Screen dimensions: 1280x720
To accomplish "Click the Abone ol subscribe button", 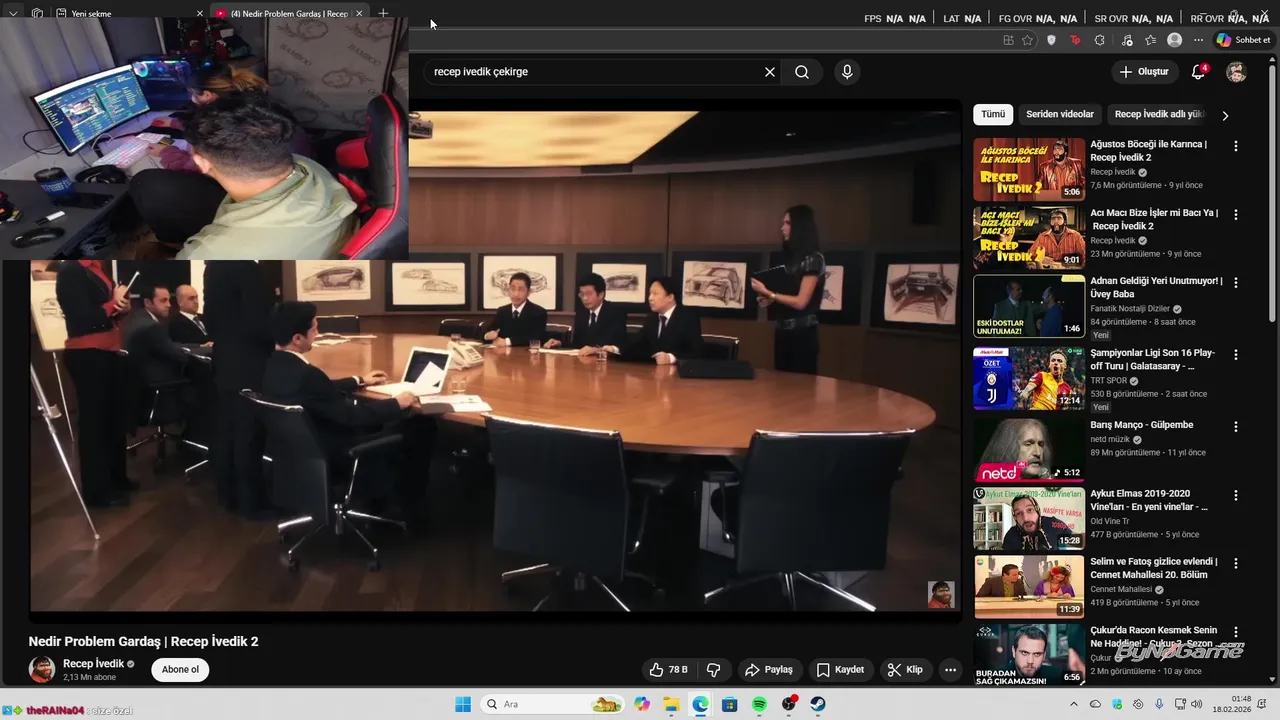I will [180, 670].
